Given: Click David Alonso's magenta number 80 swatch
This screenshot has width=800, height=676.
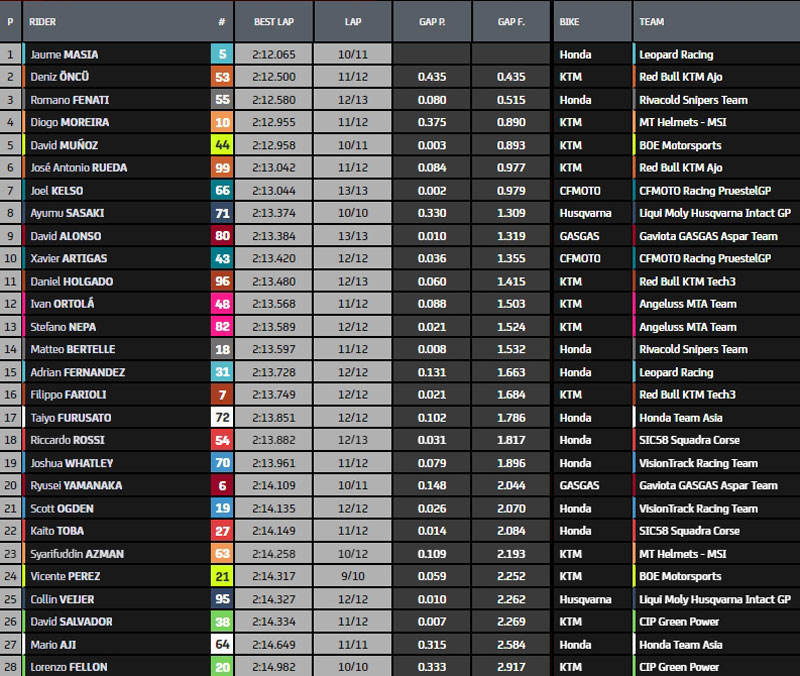Looking at the screenshot, I should tap(221, 236).
